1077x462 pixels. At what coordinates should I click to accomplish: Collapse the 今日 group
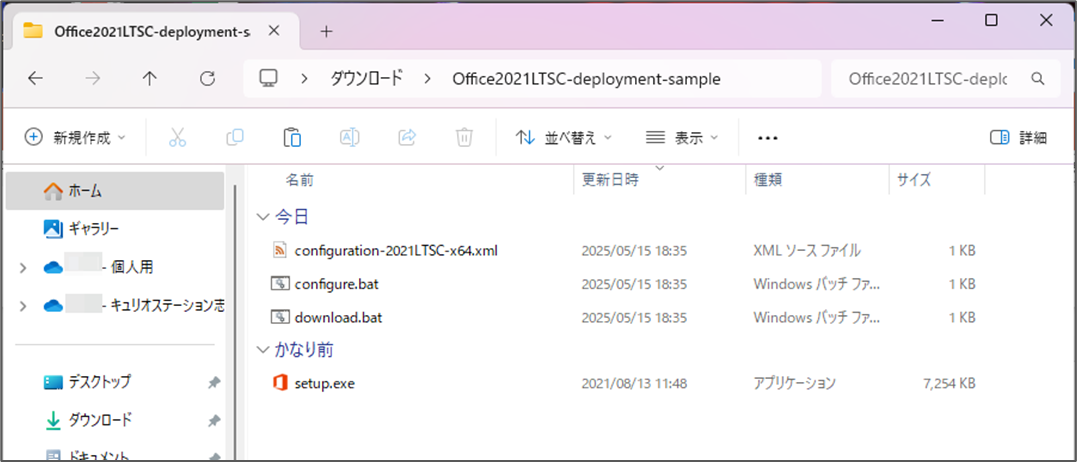[x=263, y=218]
